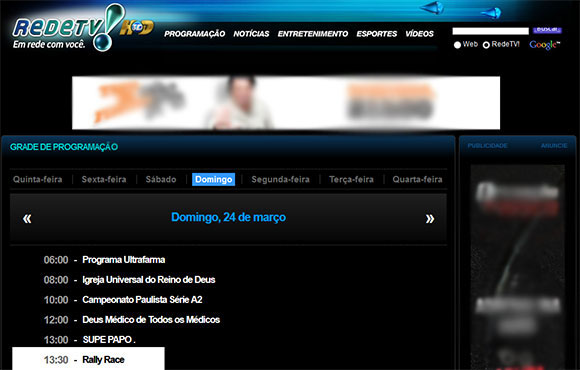Viewport: 580px width, 370px height.
Task: Switch to the Segunda-feira tab
Action: tap(280, 179)
